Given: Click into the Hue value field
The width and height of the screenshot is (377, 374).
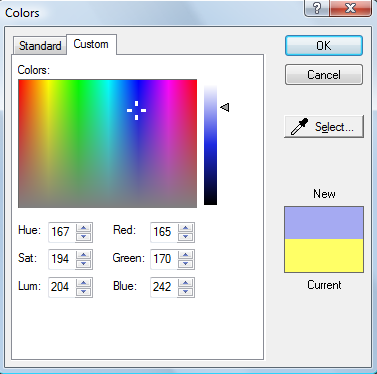Looking at the screenshot, I should pyautogui.click(x=62, y=232).
